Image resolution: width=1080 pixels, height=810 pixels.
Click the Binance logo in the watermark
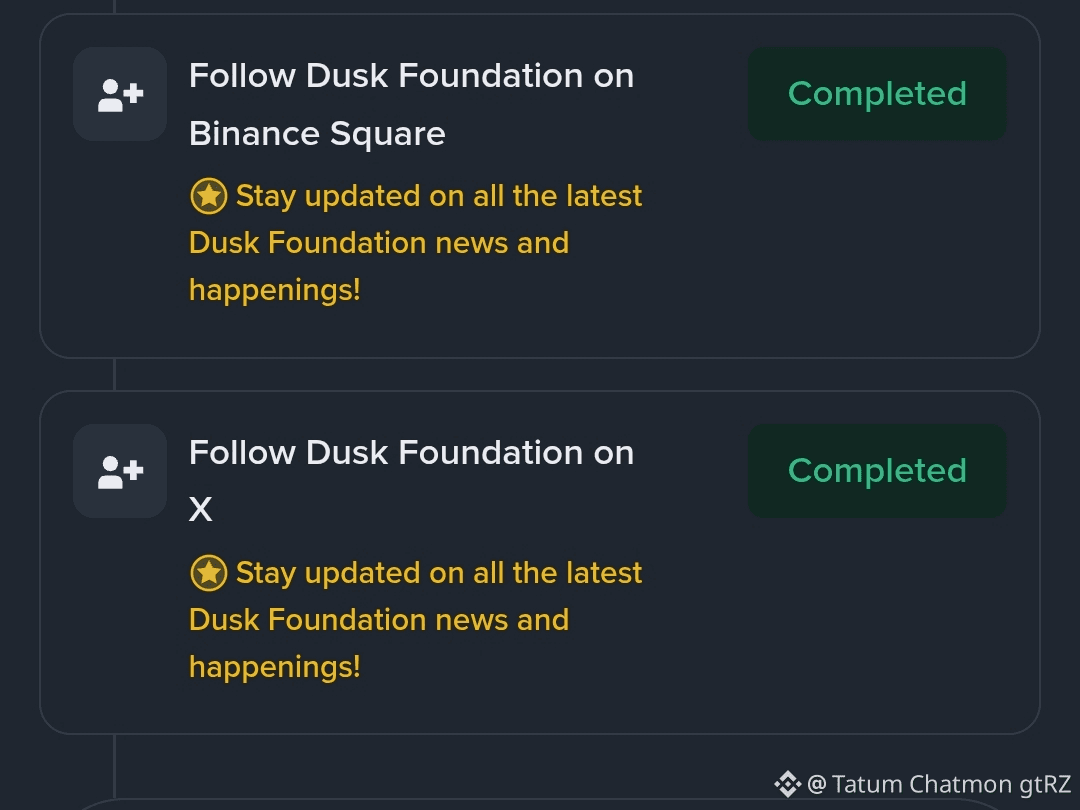(788, 784)
